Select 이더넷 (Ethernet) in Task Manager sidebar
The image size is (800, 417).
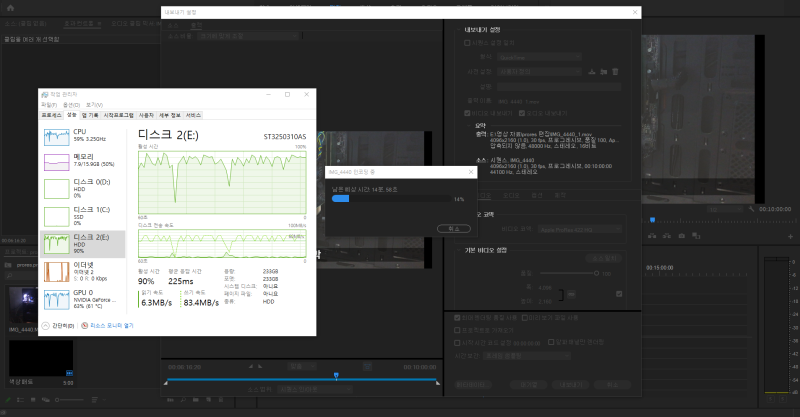coord(83,272)
